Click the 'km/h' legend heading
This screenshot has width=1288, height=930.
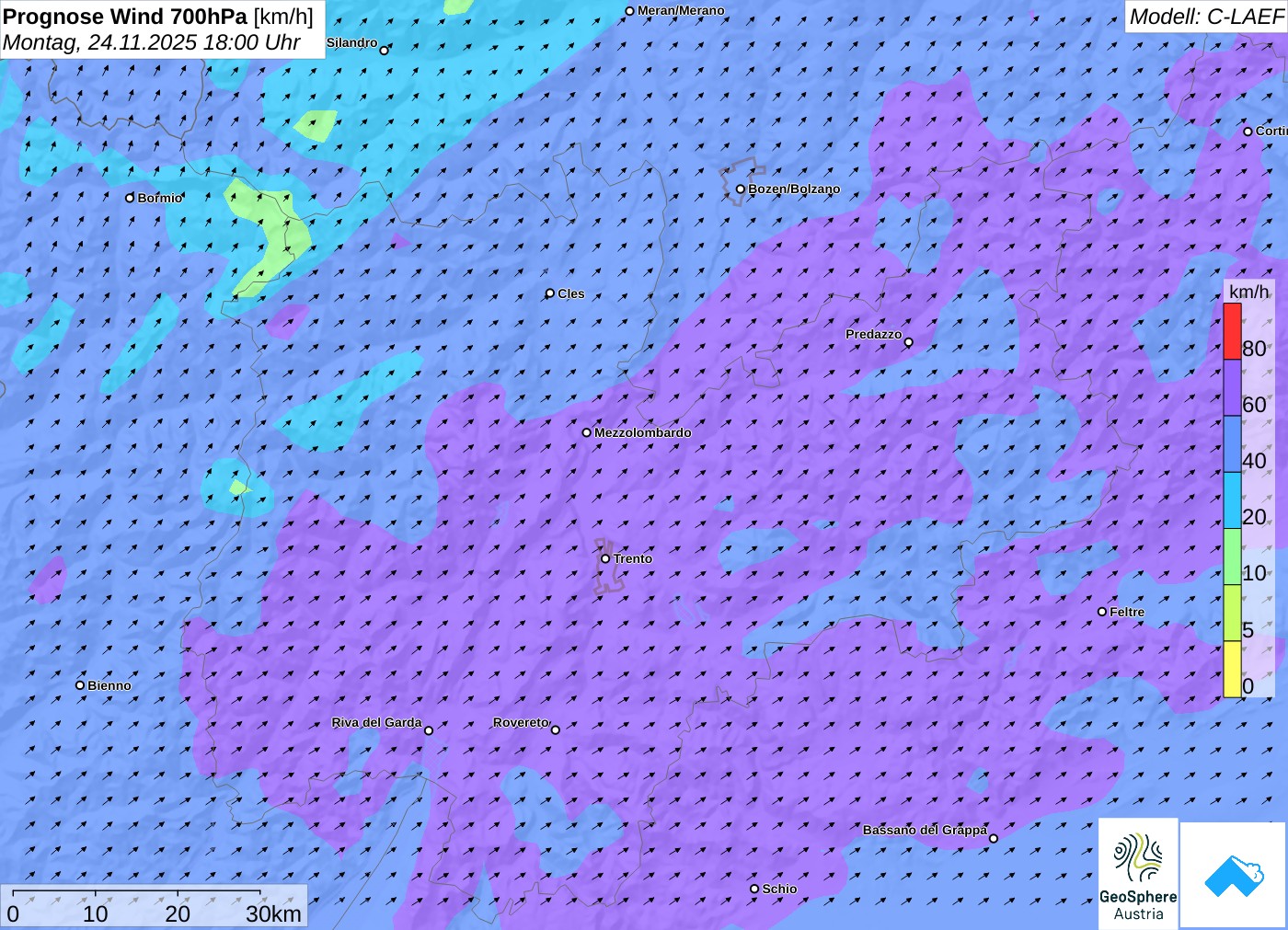(x=1248, y=292)
